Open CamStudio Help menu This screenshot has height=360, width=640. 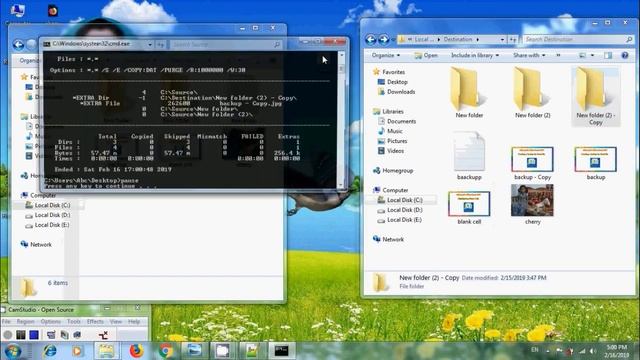coord(134,322)
